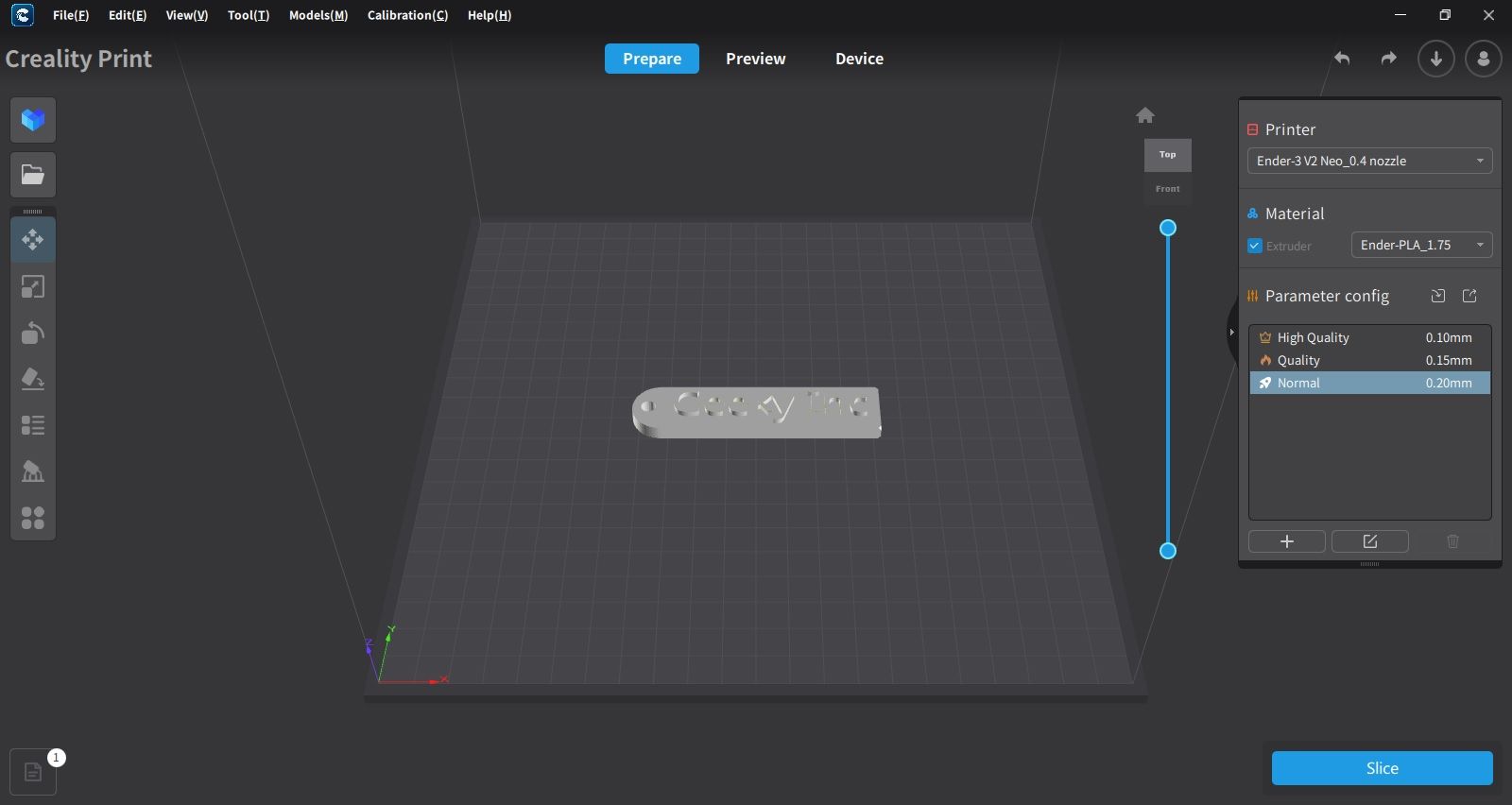Select the Normal 0.20mm profile
The height and width of the screenshot is (805, 1512).
1370,383
